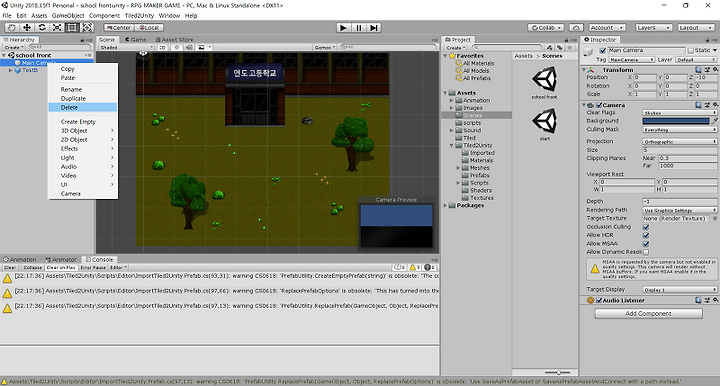Toggle the console error count filter
Image resolution: width=720 pixels, height=386 pixels.
[x=429, y=267]
